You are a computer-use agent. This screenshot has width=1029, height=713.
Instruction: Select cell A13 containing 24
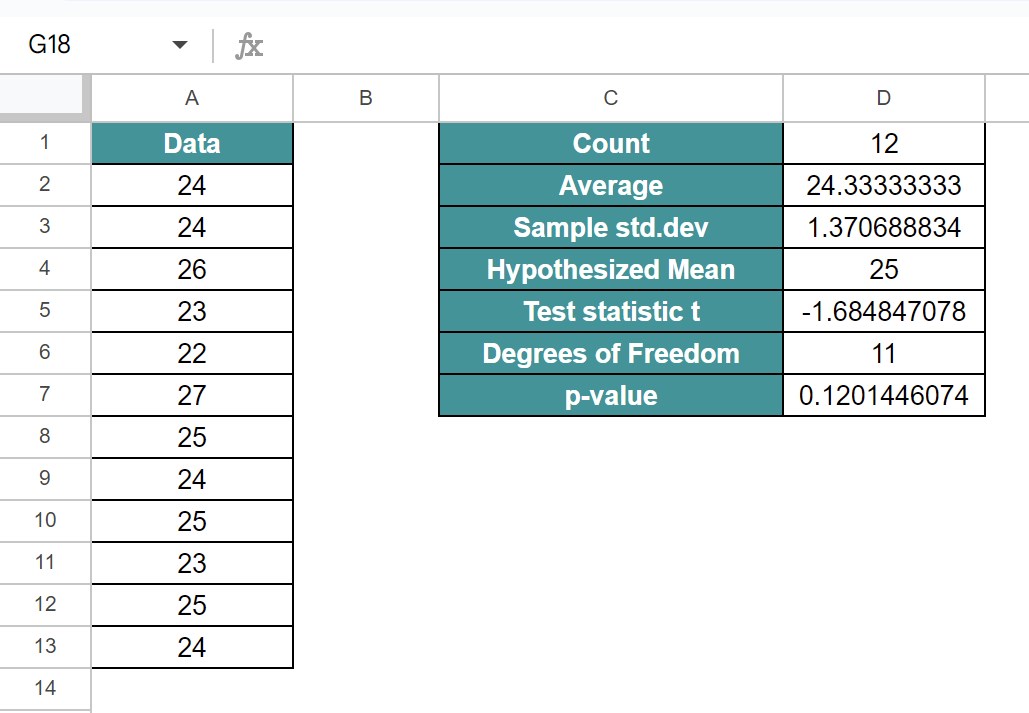(x=192, y=647)
